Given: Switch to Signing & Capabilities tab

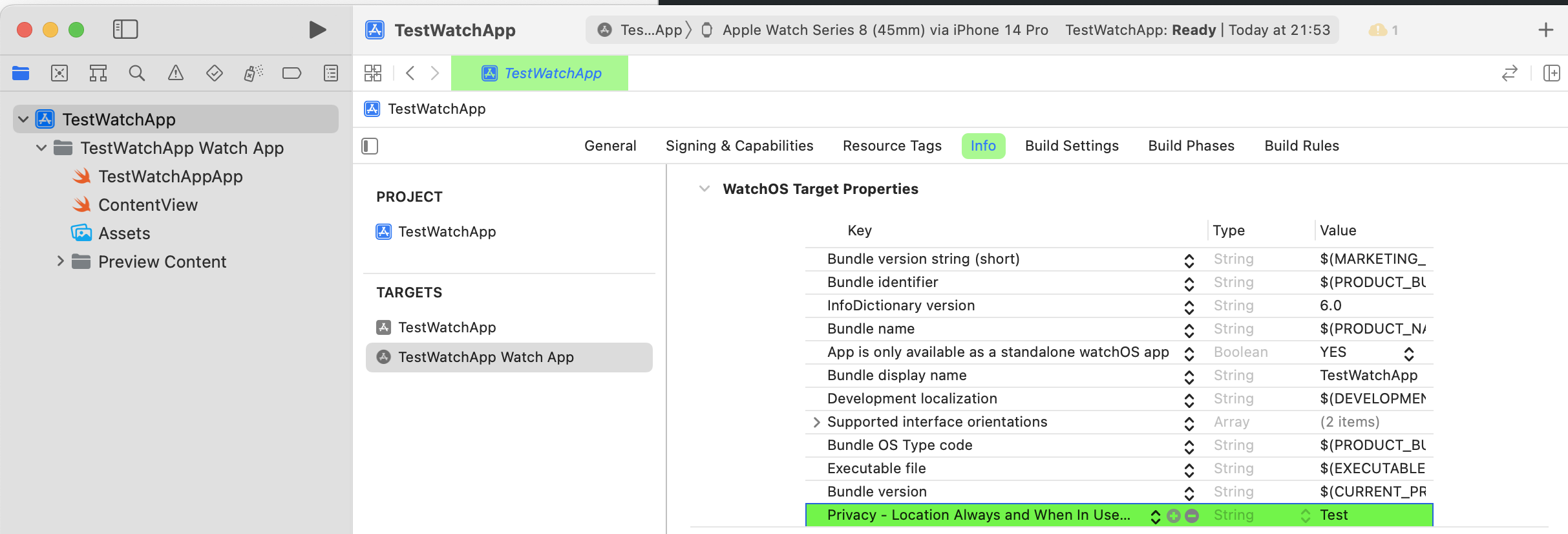Looking at the screenshot, I should (739, 146).
